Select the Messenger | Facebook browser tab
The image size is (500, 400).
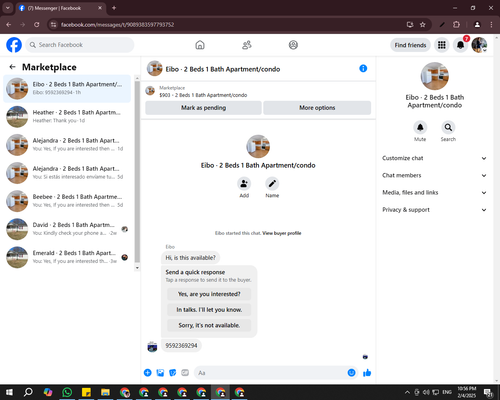click(61, 8)
